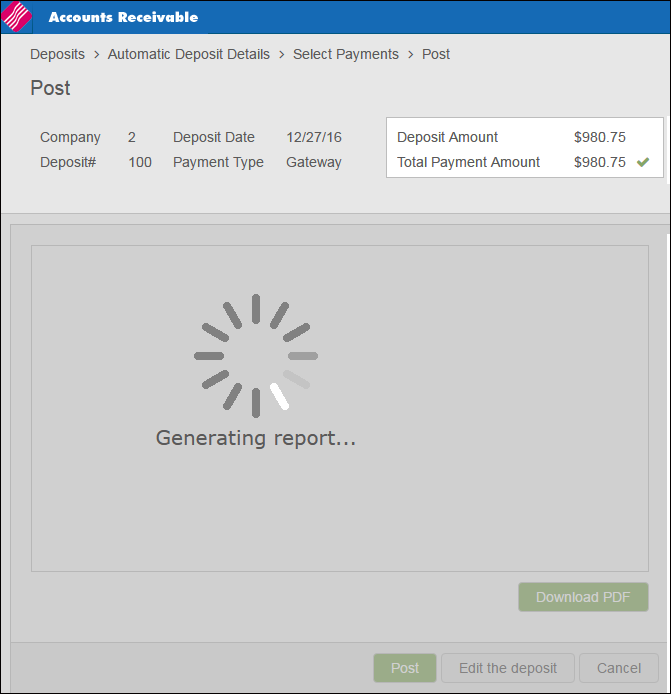This screenshot has width=671, height=694.
Task: Click the Deposit Date label
Action: (214, 137)
